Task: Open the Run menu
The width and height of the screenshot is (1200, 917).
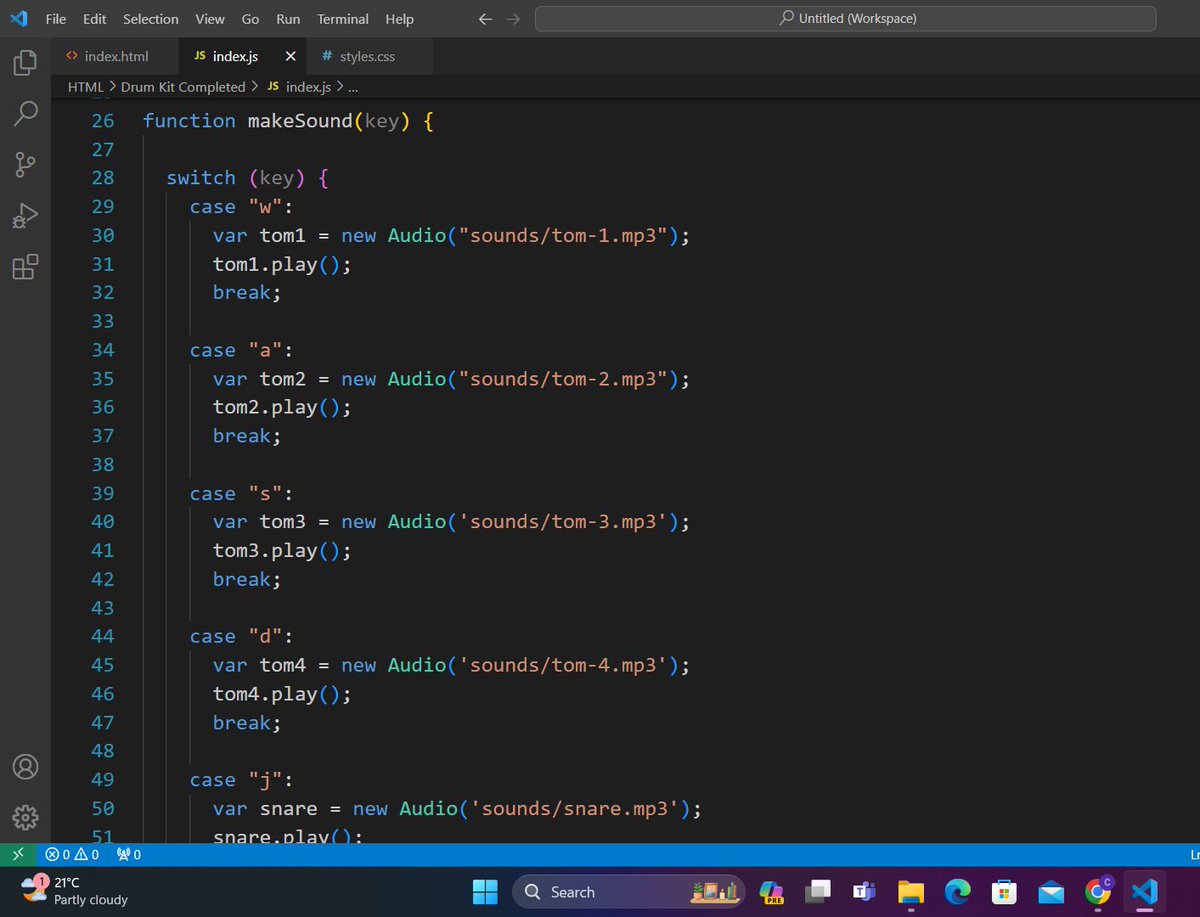Action: 287,18
